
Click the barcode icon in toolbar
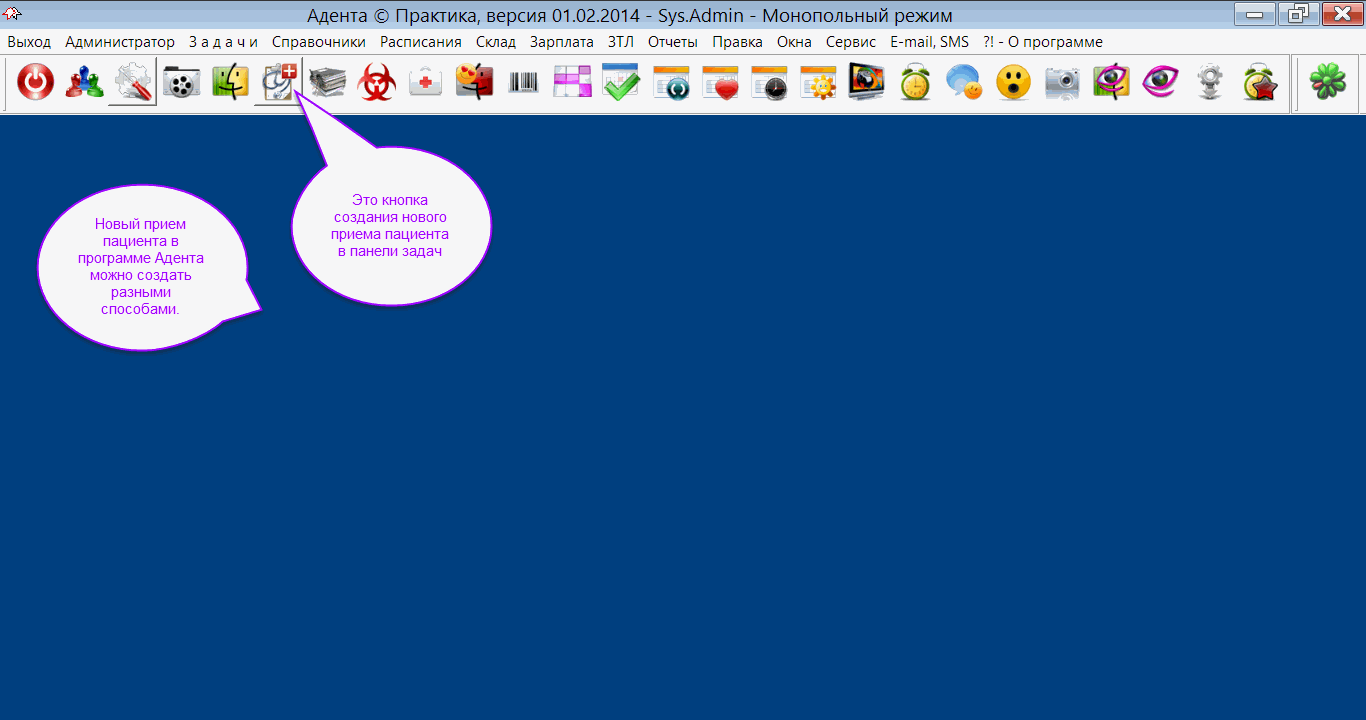click(523, 83)
